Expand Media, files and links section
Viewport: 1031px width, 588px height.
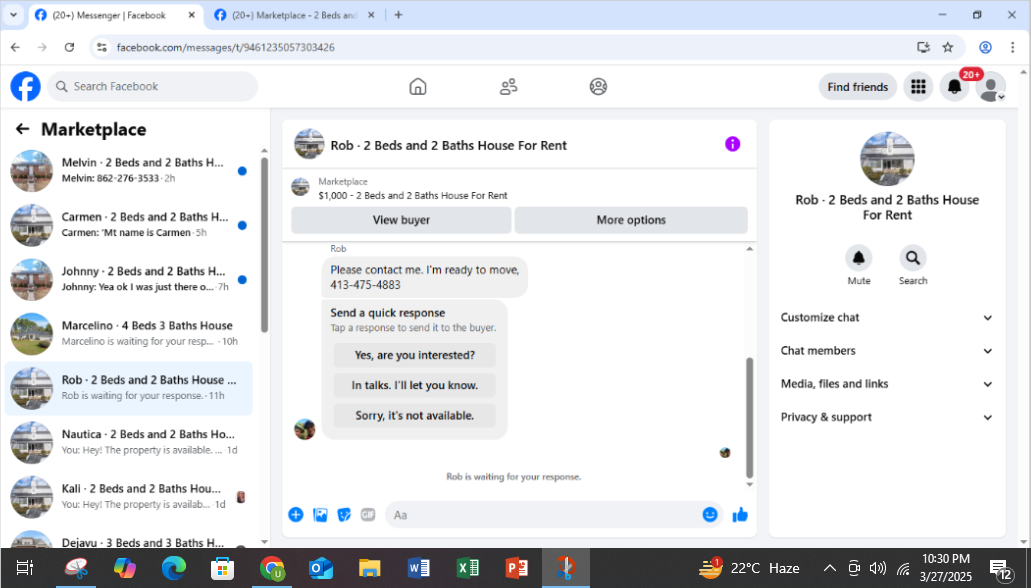click(x=886, y=384)
